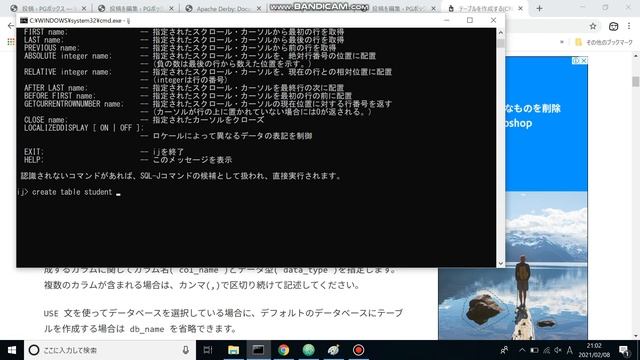Close the active テーブルを作成する tab

click(x=520, y=8)
